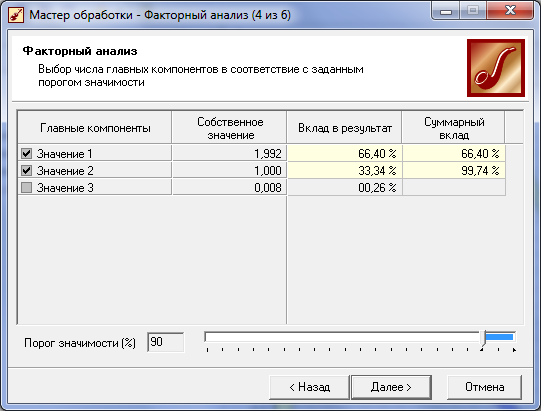Minimize the wizard window
This screenshot has width=541, height=411.
446,12
